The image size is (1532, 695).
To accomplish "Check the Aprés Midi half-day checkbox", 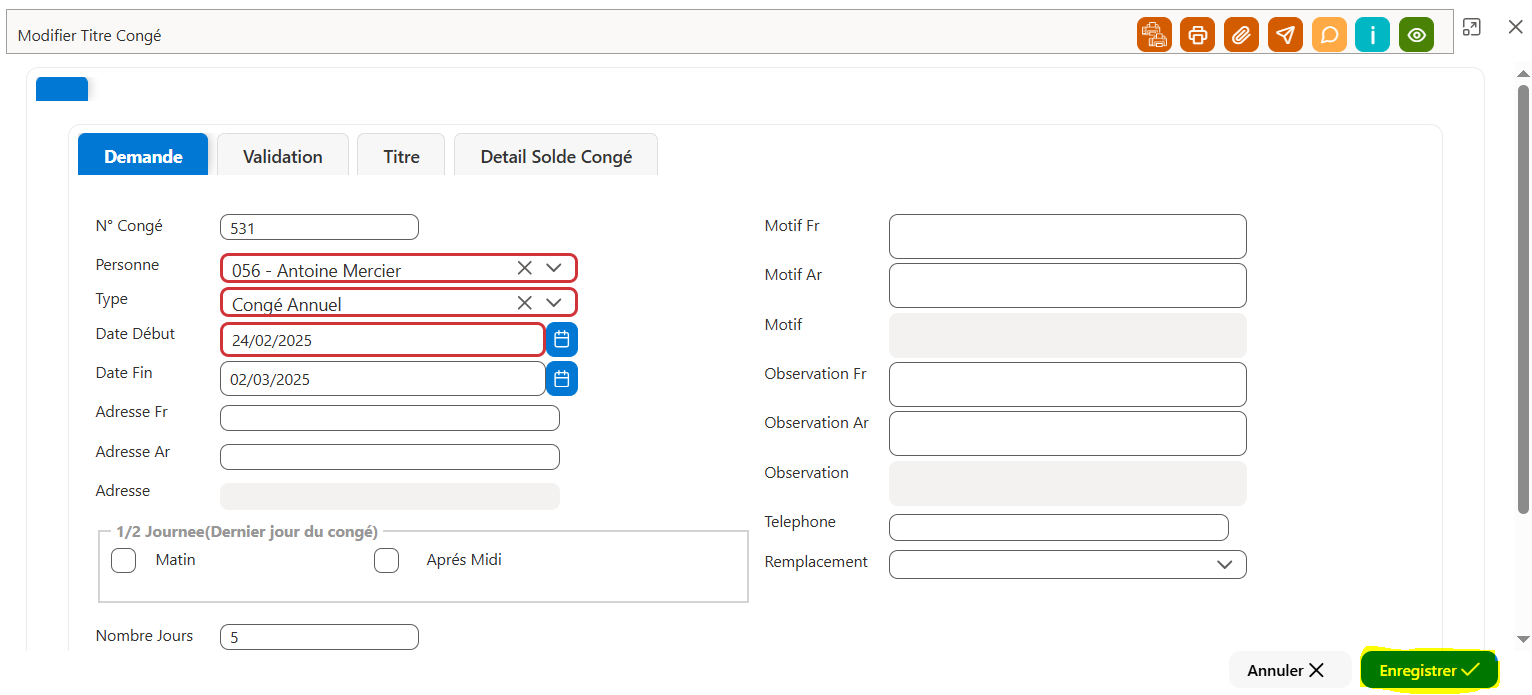I will (386, 560).
